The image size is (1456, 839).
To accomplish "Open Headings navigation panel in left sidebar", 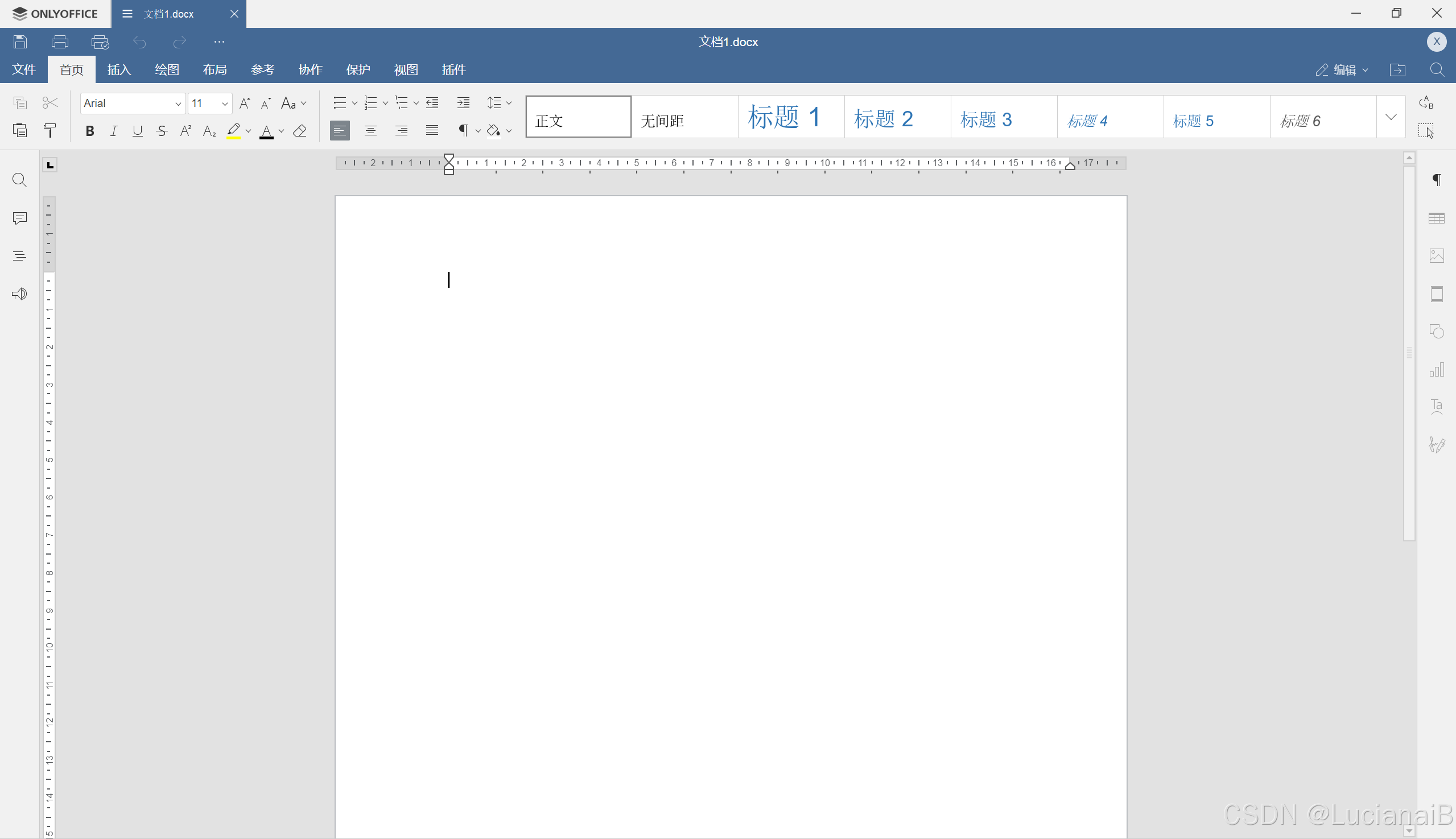I will point(19,256).
